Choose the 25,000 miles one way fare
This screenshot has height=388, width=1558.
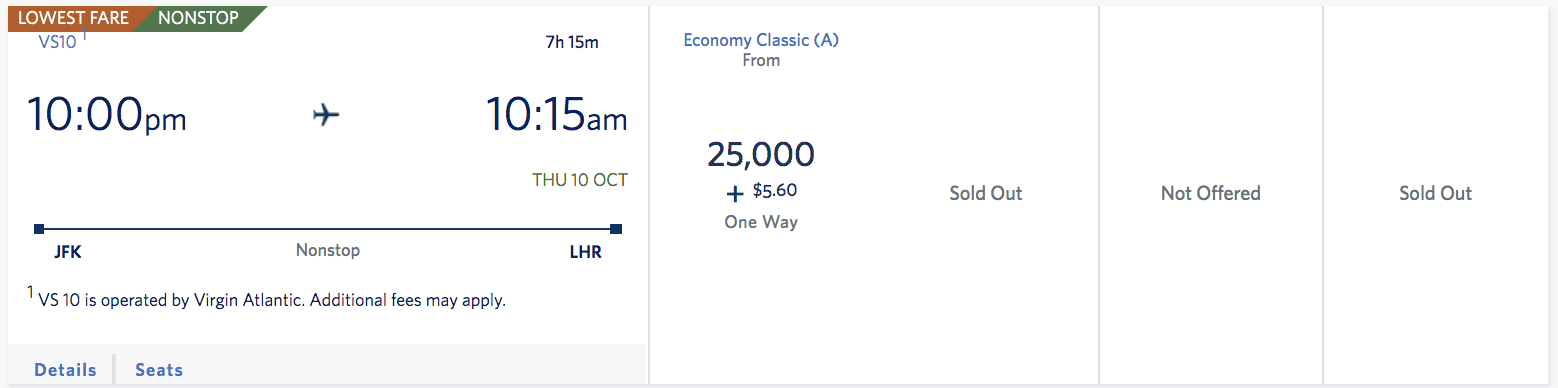[761, 154]
